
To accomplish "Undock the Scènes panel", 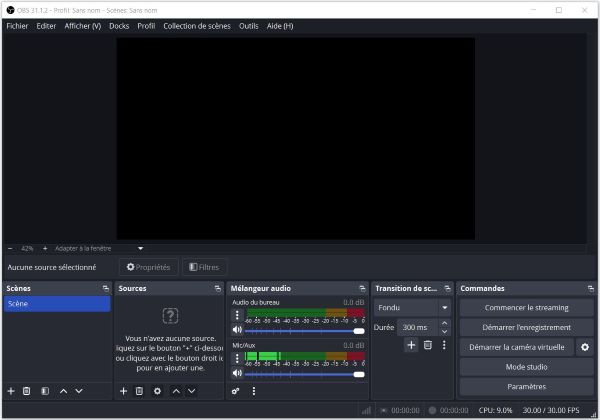I will click(x=106, y=288).
